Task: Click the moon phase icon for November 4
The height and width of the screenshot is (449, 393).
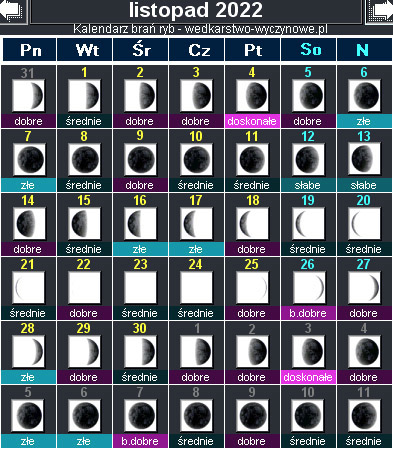Action: (x=252, y=95)
